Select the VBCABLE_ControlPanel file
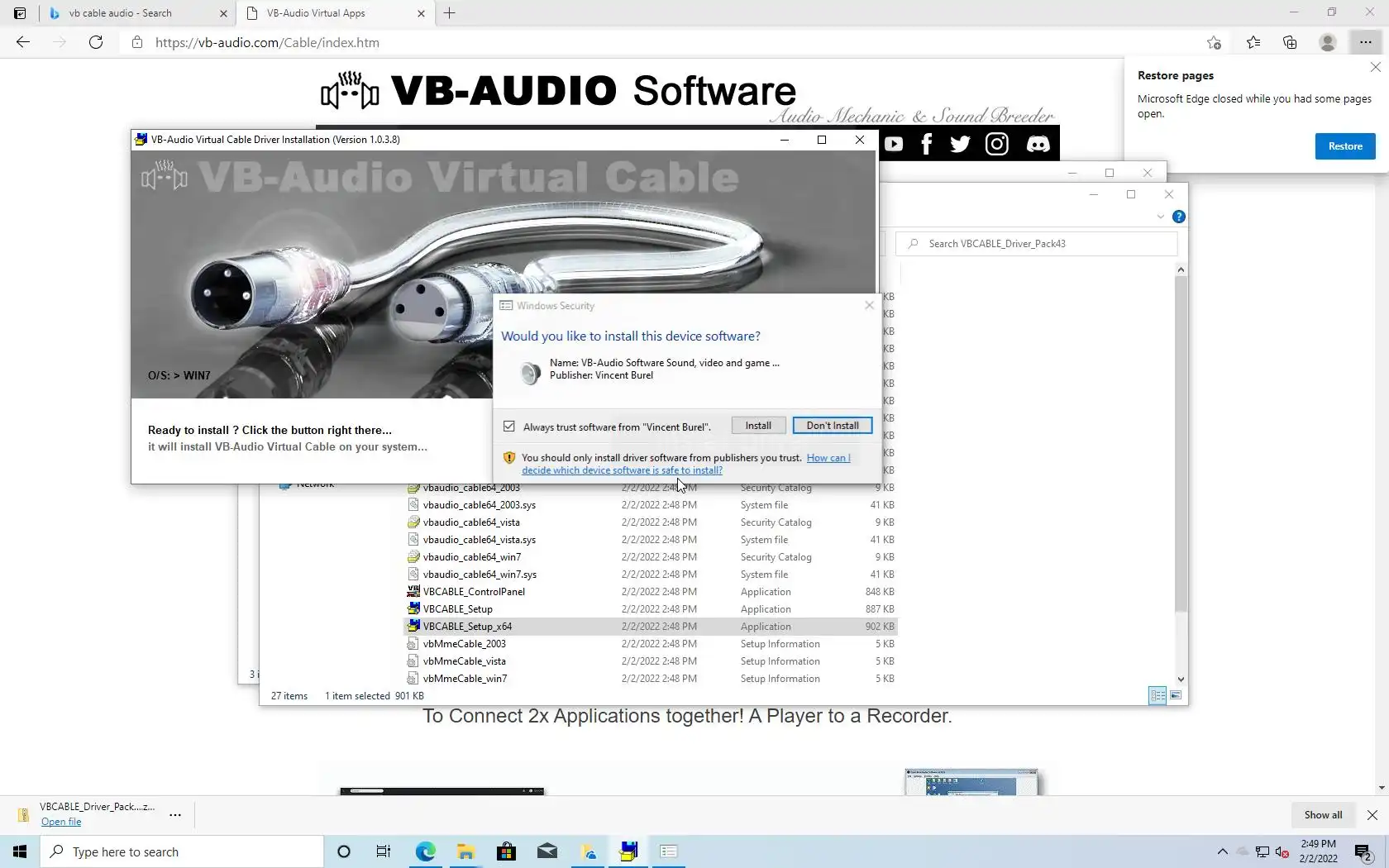The image size is (1389, 868). click(x=650, y=592)
